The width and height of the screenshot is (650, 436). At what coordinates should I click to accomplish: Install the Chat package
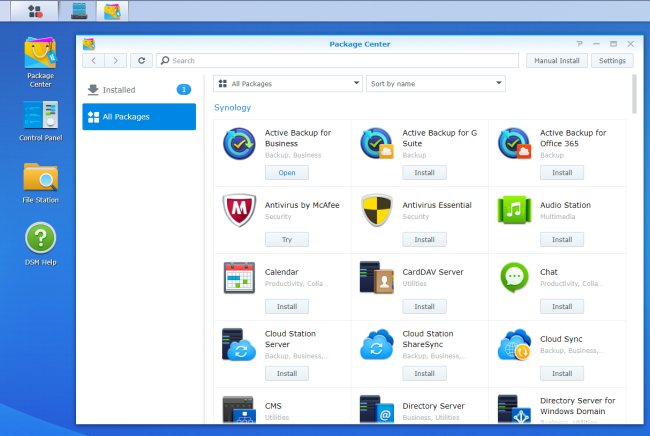coord(562,306)
